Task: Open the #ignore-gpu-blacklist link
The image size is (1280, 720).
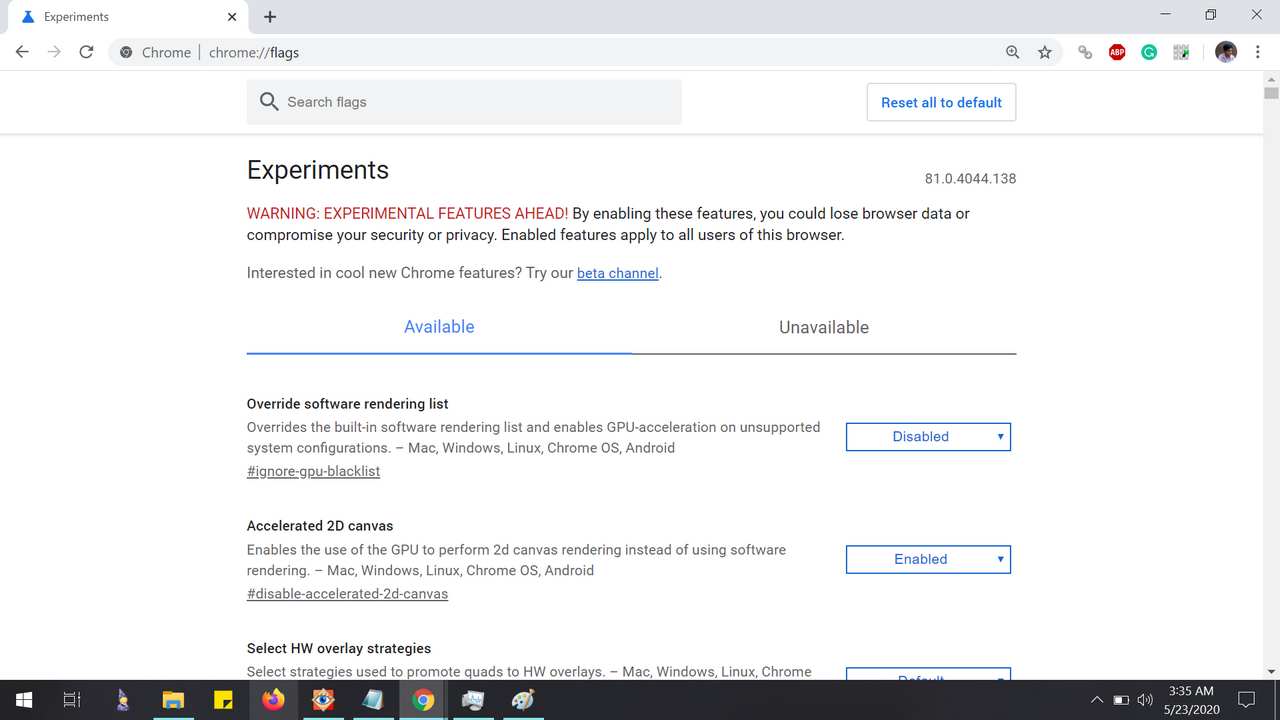Action: pyautogui.click(x=313, y=471)
